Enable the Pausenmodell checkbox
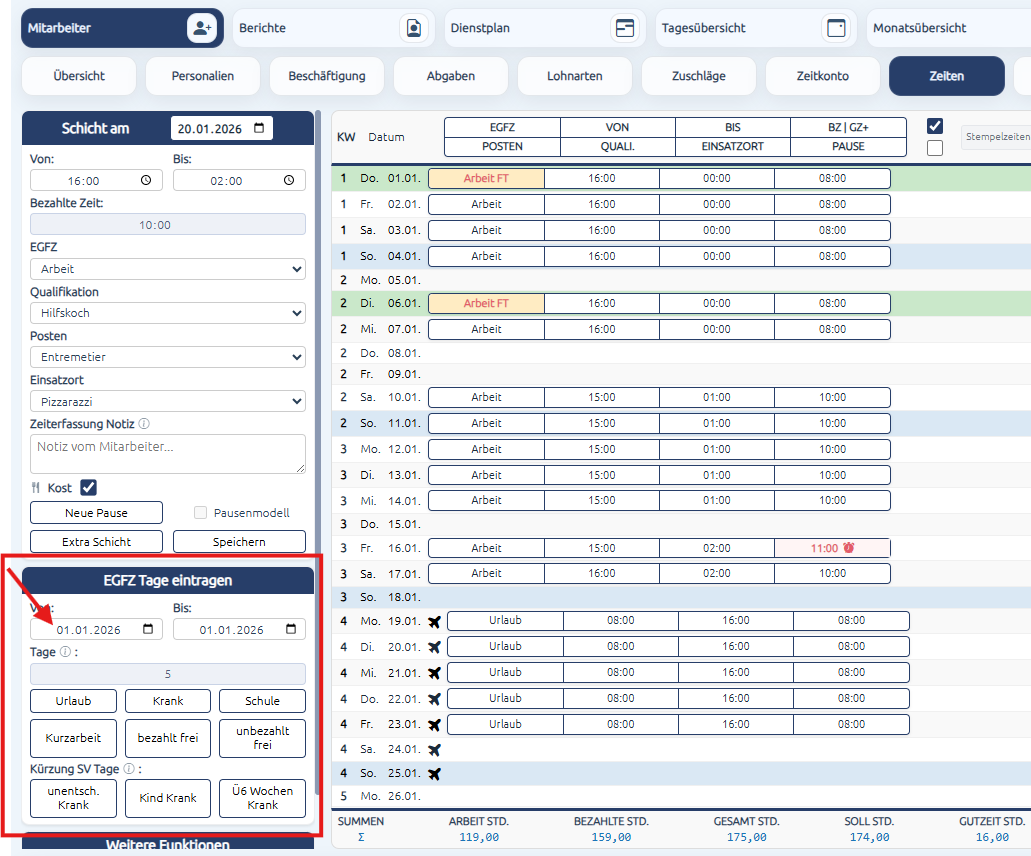Screen dimensions: 1031x856 click(x=201, y=513)
